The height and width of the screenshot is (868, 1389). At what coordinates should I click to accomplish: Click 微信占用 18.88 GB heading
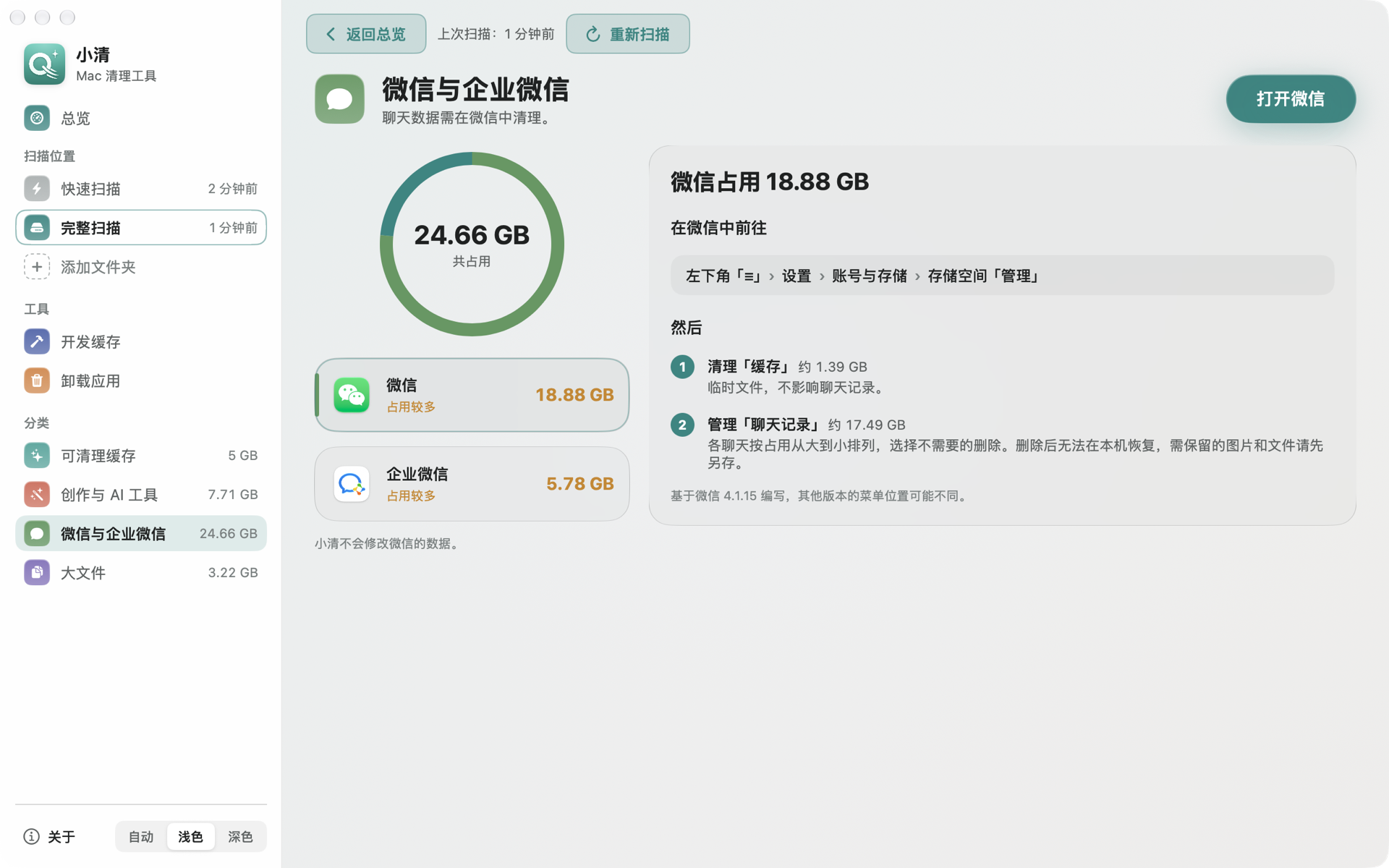coord(770,182)
